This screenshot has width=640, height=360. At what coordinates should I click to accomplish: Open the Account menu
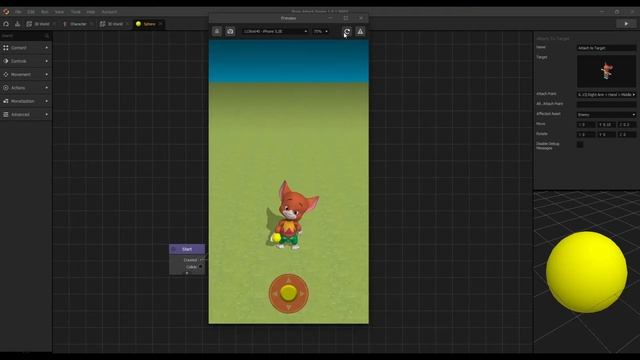pyautogui.click(x=109, y=12)
